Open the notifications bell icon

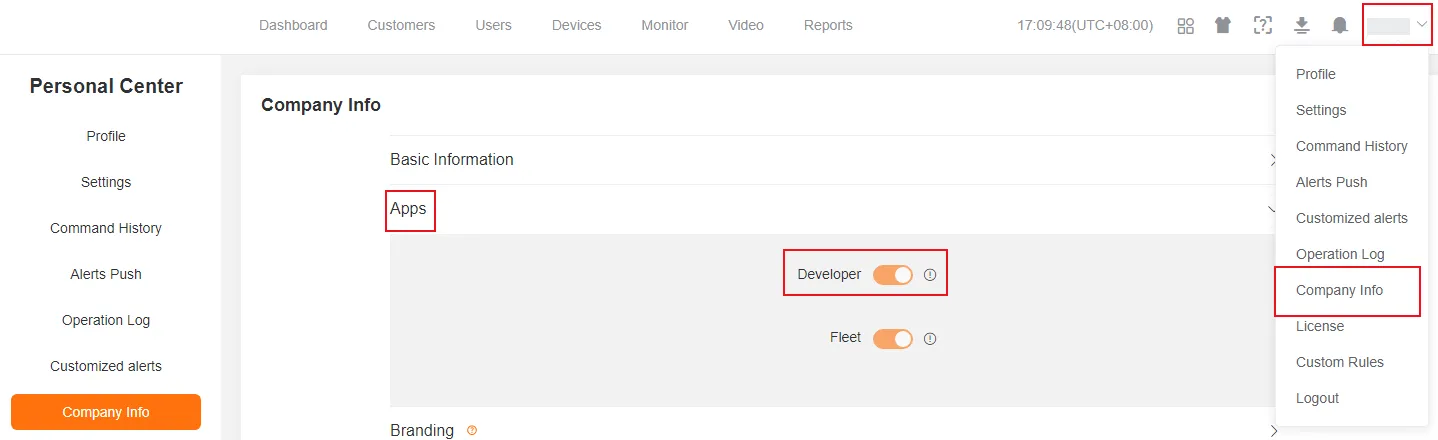coord(1340,26)
